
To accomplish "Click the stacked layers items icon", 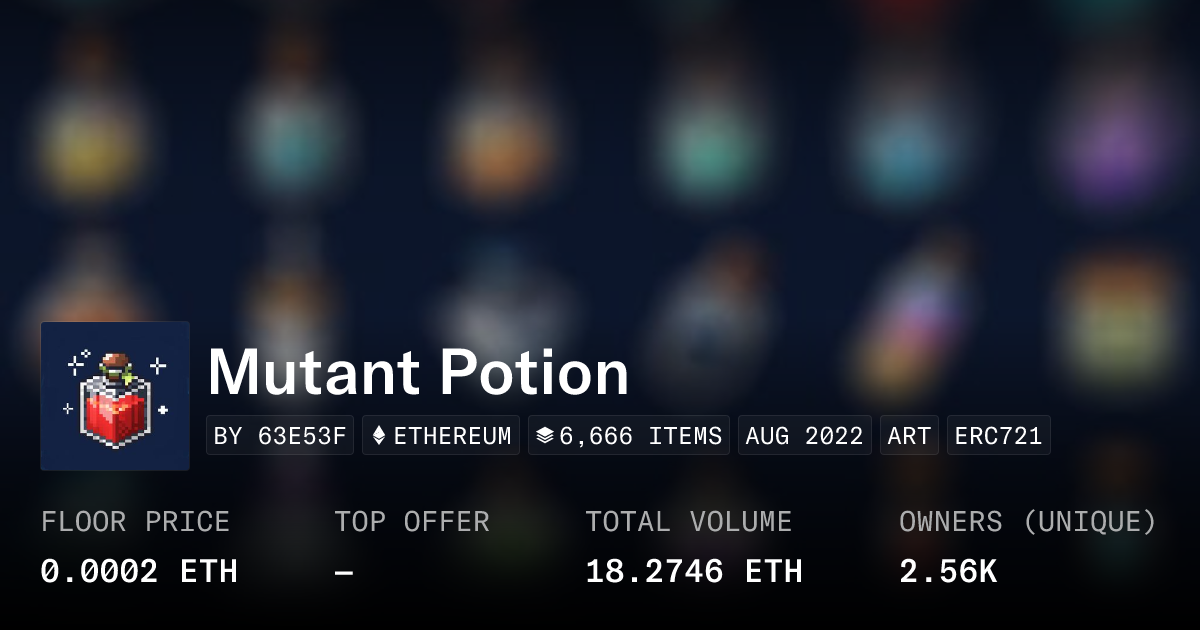I will pos(545,436).
